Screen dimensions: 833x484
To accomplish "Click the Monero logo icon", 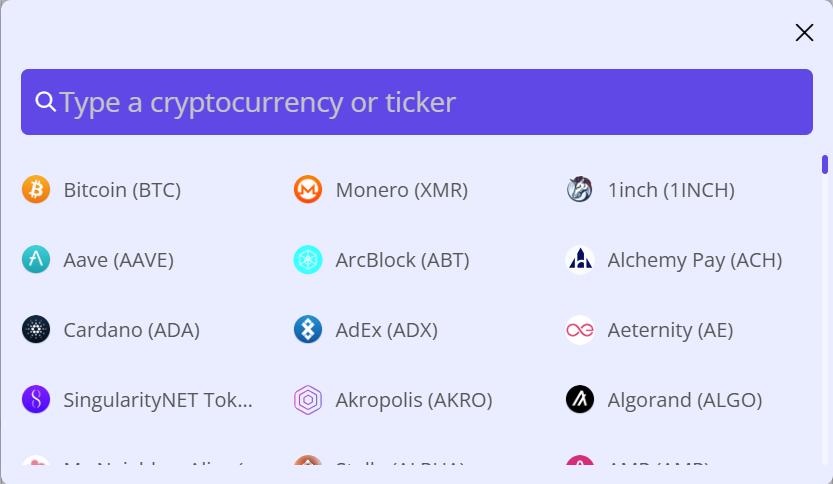I will pyautogui.click(x=308, y=189).
